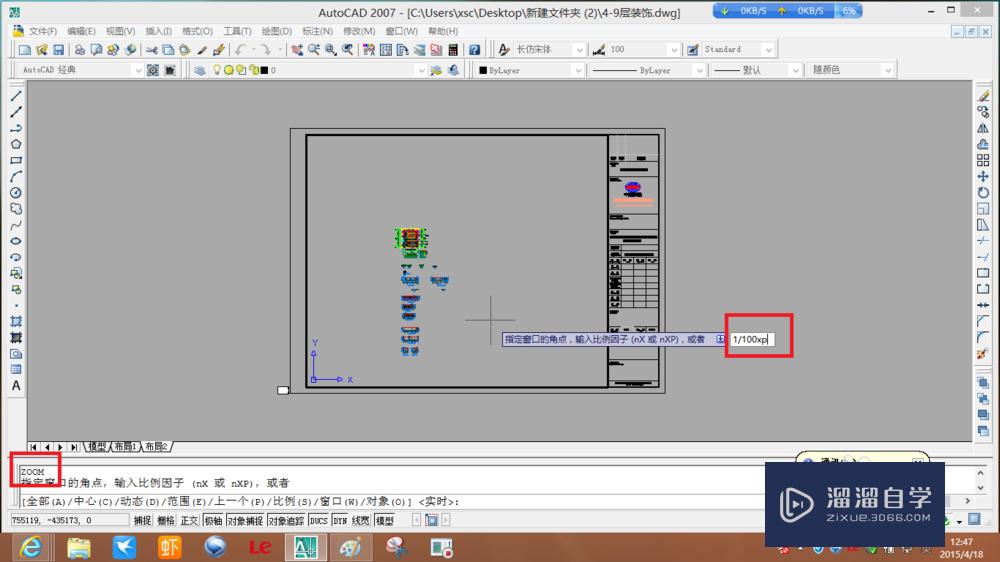This screenshot has width=1000, height=562.
Task: Click the Zoom realtime icon
Action: click(x=314, y=50)
